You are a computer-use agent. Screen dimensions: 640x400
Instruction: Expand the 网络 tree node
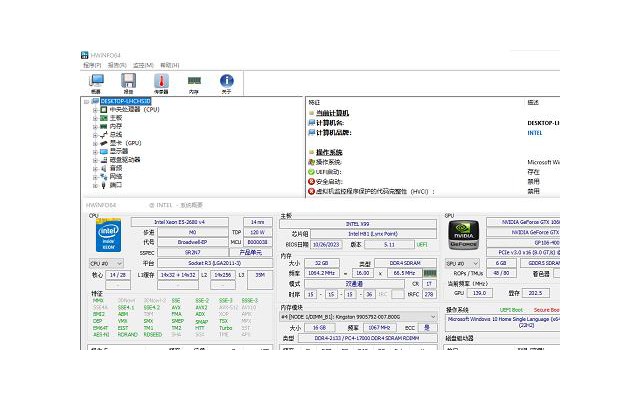95,177
